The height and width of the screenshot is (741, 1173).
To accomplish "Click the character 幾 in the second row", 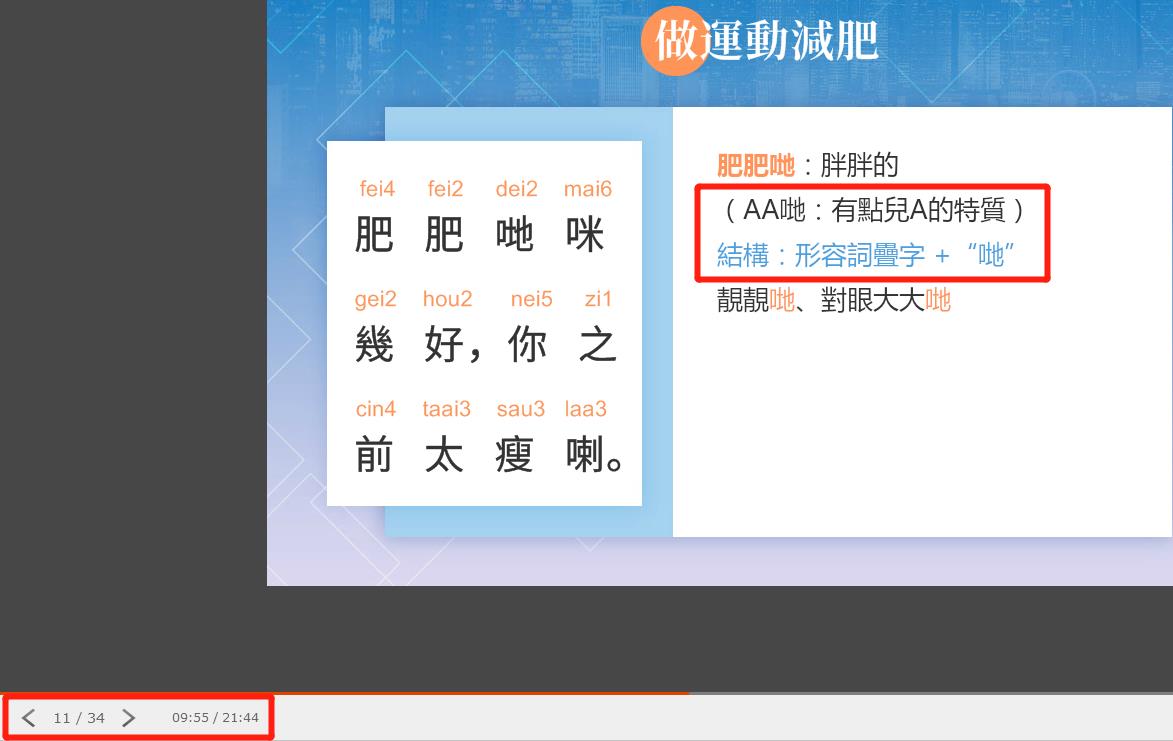I will [375, 346].
